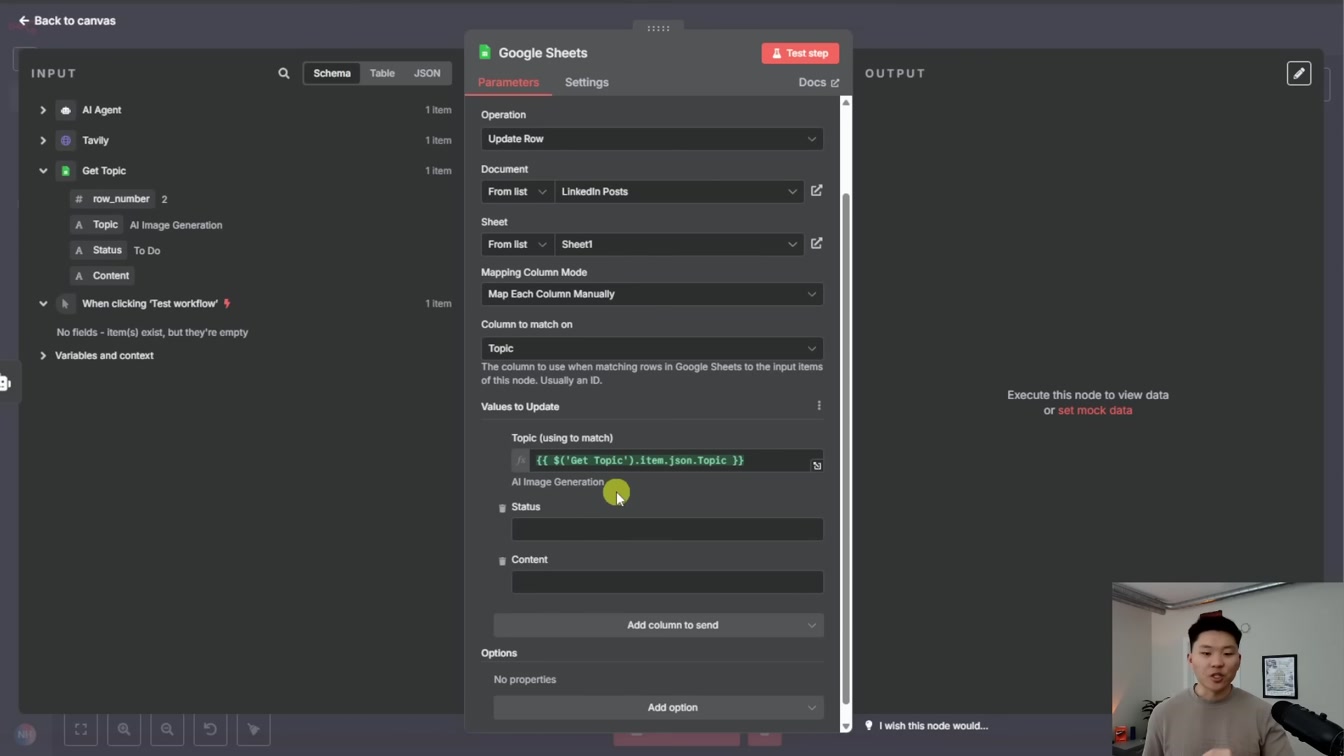Click the Get Topic sheets icon
Image resolution: width=1344 pixels, height=756 pixels.
click(x=66, y=171)
